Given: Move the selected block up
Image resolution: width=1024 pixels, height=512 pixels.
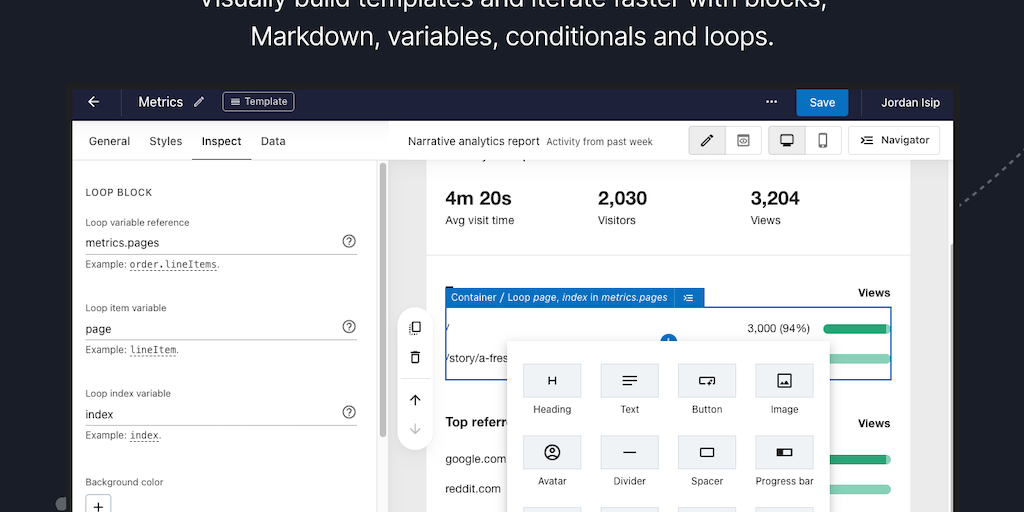Looking at the screenshot, I should (x=415, y=400).
